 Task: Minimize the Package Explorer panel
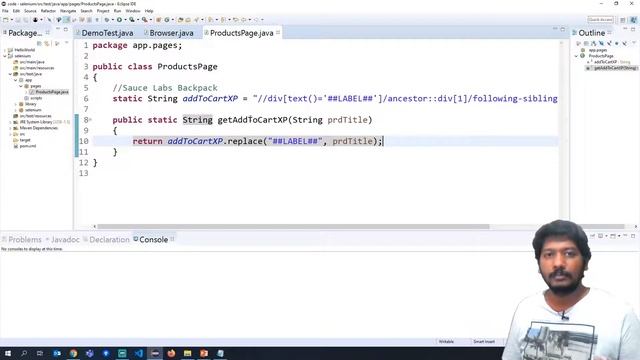point(58,29)
